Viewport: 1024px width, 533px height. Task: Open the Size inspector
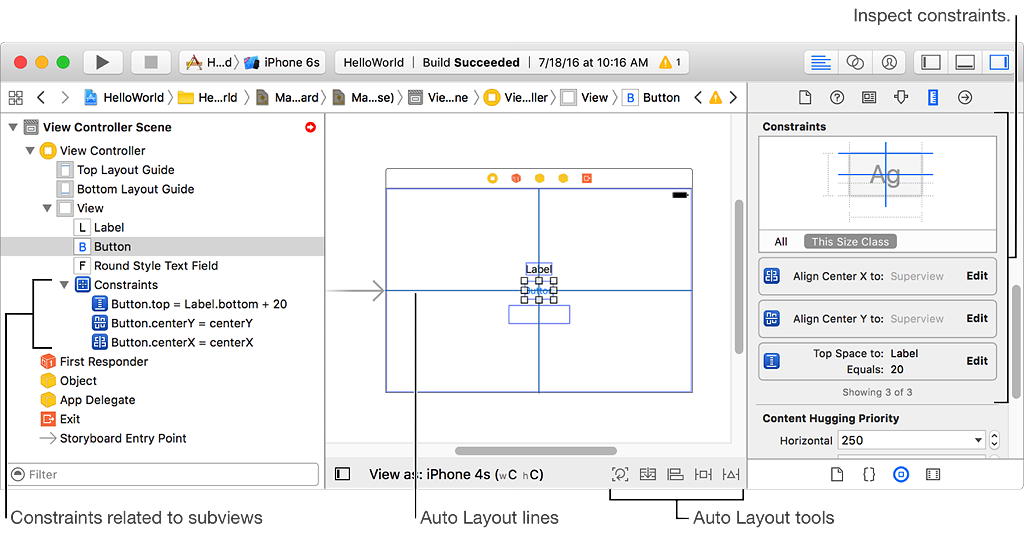tap(933, 97)
